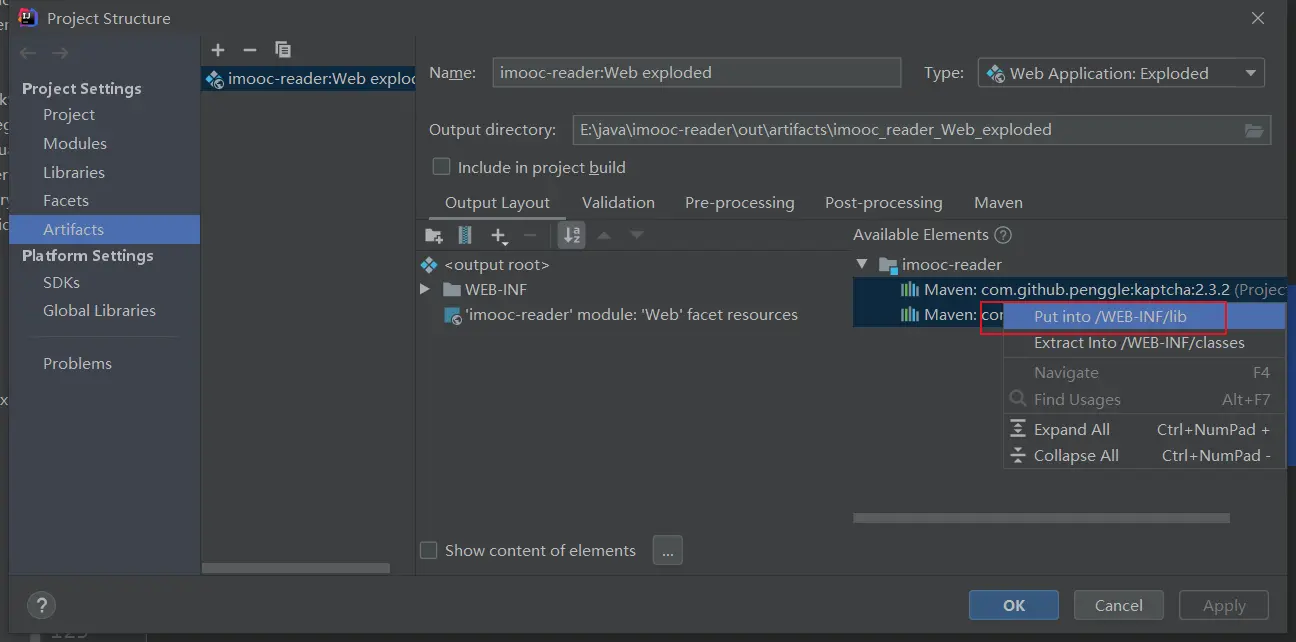This screenshot has height=642, width=1296.
Task: Click the help question mark button
Action: click(41, 605)
